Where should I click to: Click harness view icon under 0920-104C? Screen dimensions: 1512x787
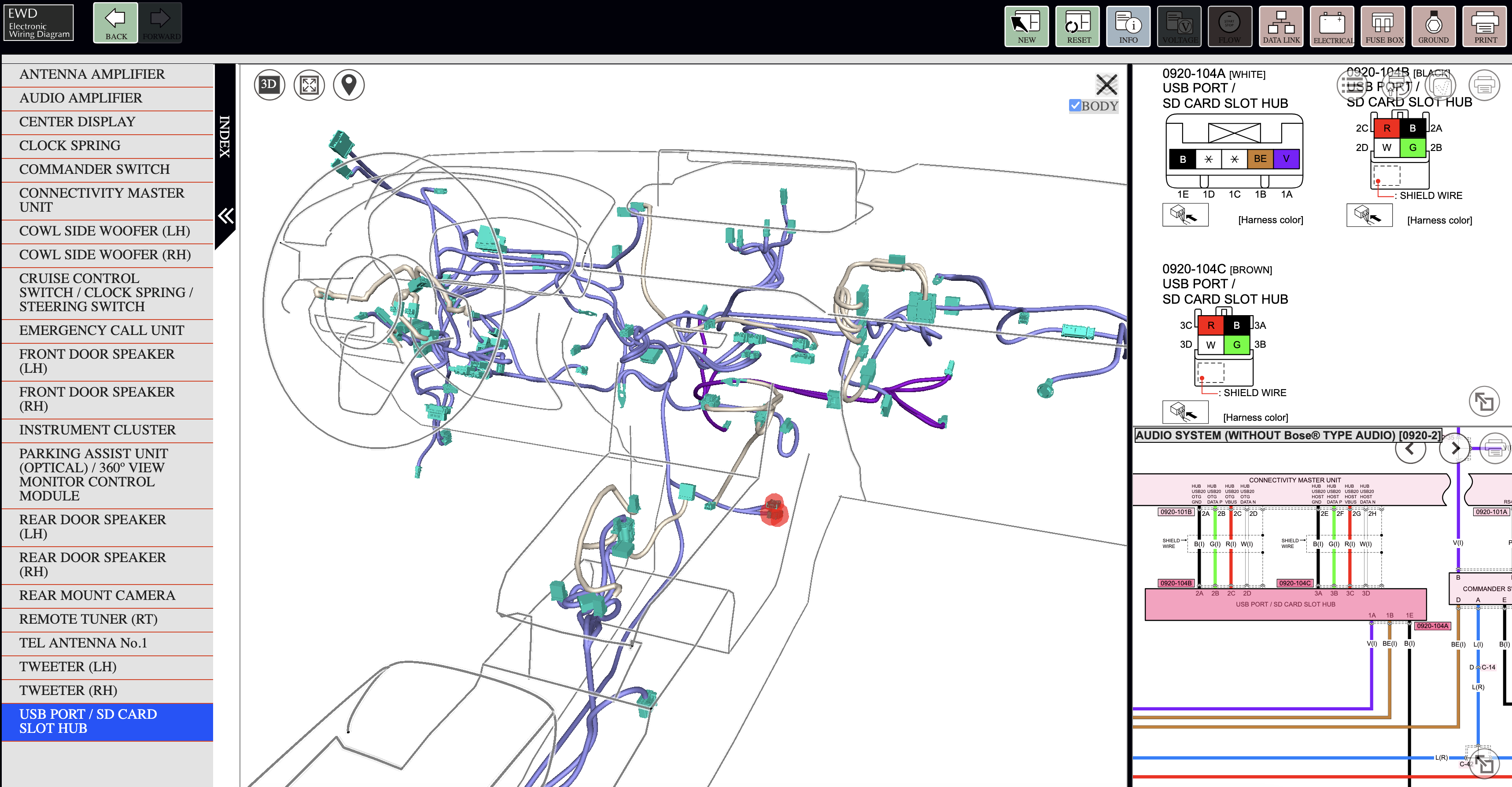point(1185,412)
